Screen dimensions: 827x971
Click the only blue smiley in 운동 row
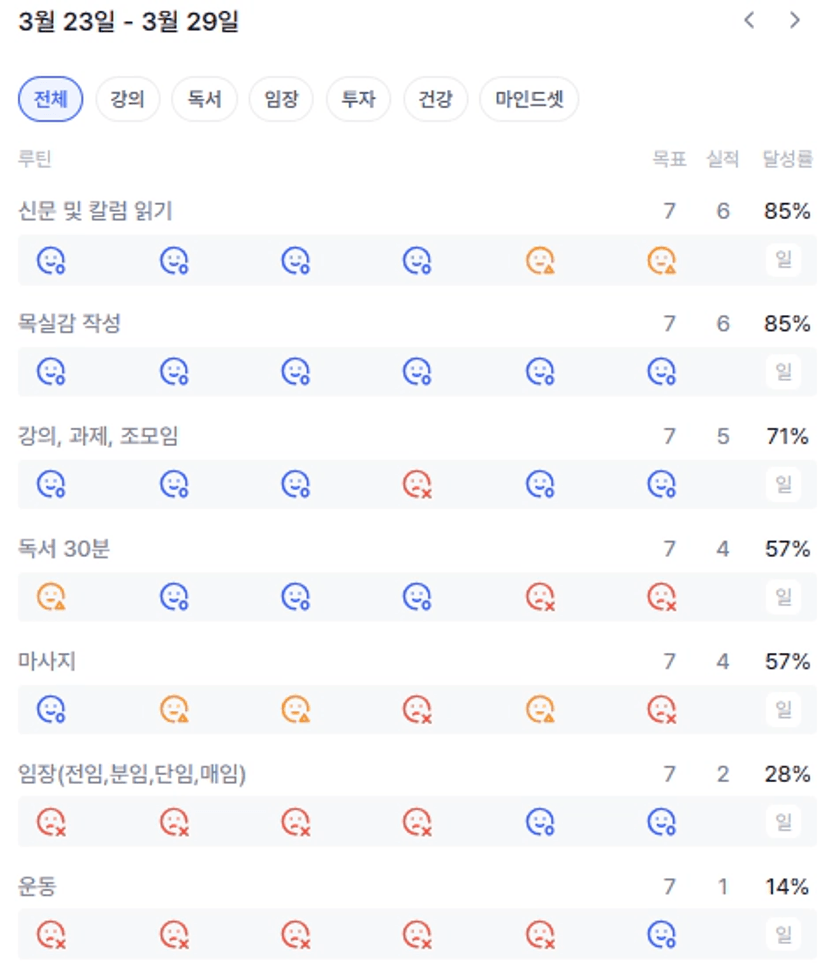661,935
